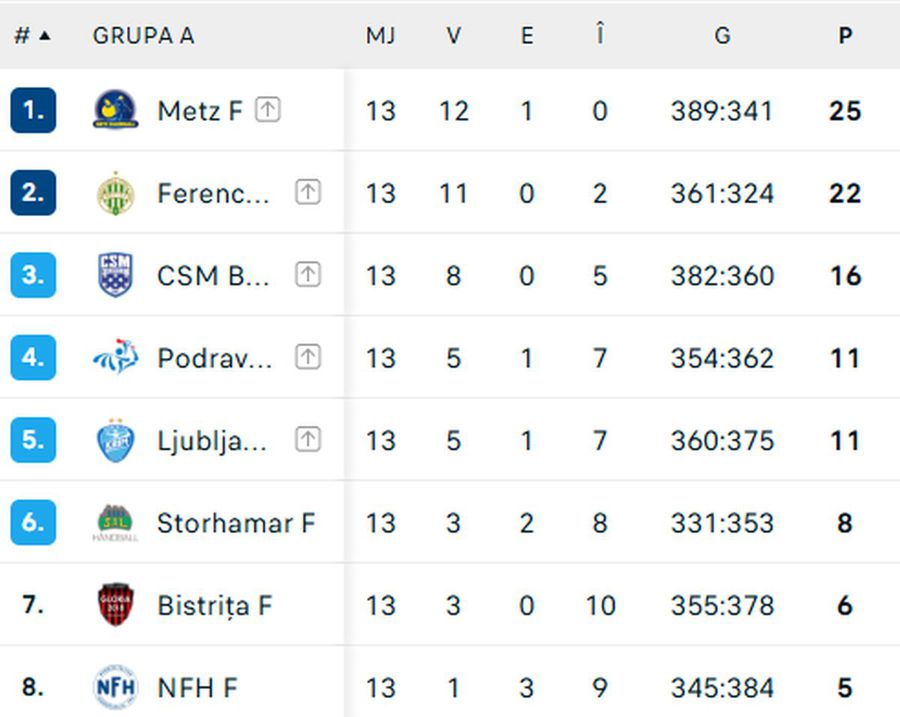Open the Storhamar F team link

point(236,523)
